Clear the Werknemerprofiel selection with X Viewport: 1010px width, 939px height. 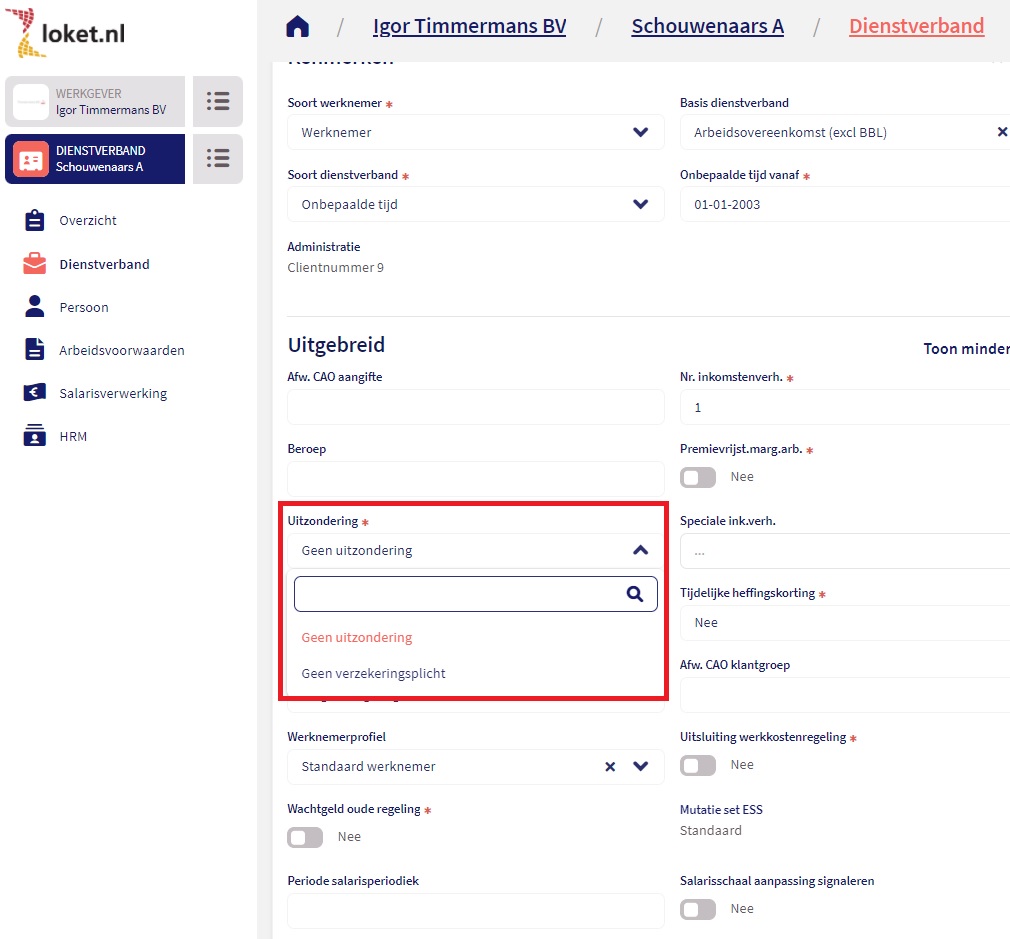610,767
